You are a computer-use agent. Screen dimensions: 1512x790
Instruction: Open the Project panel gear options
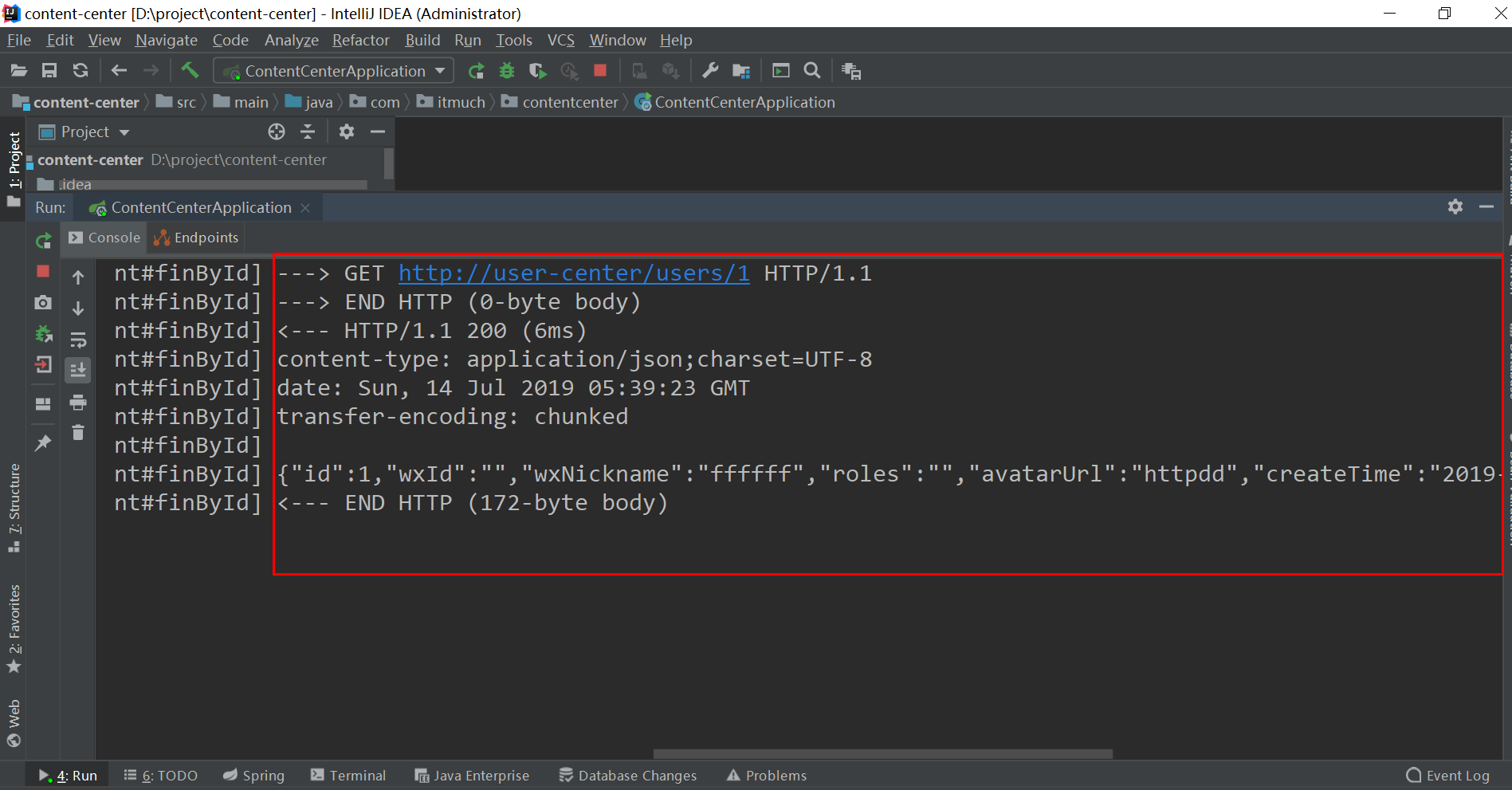coord(347,132)
